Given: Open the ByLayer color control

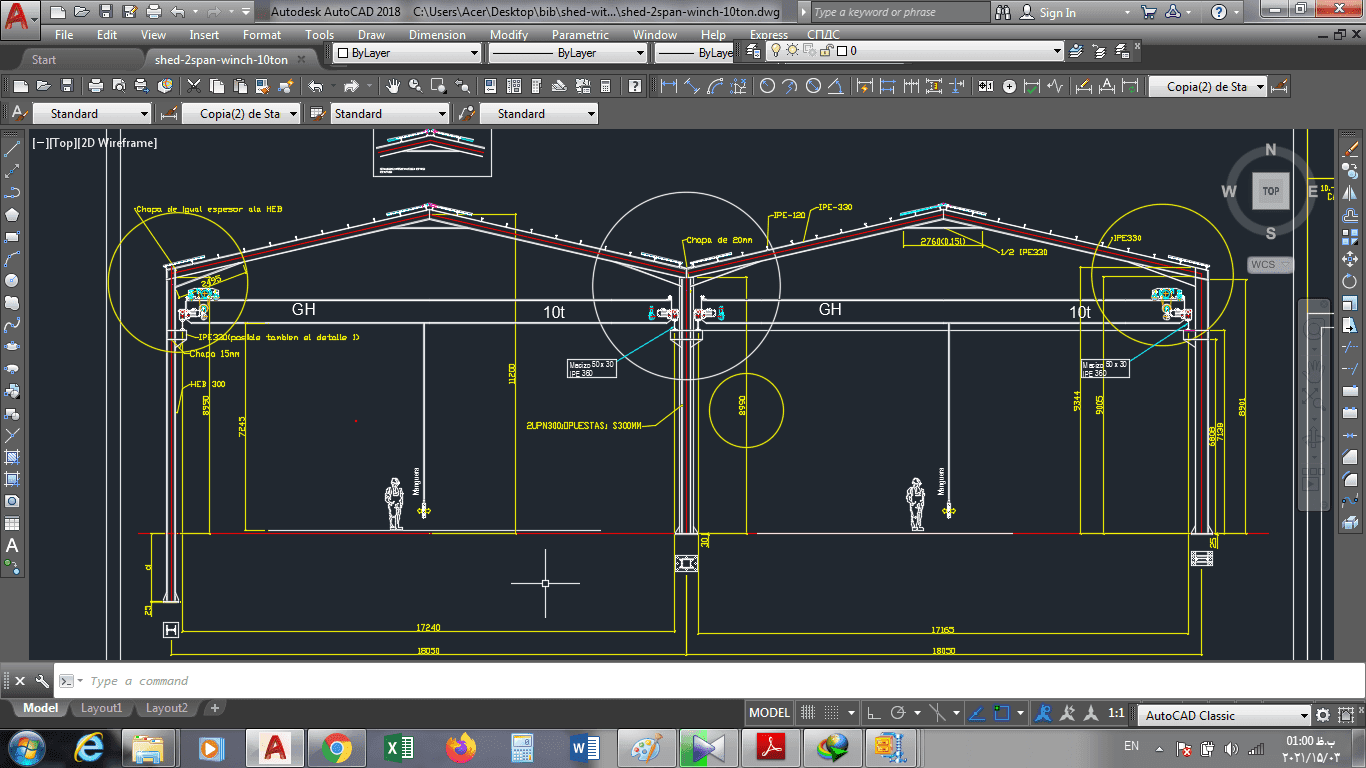Looking at the screenshot, I should (x=407, y=53).
